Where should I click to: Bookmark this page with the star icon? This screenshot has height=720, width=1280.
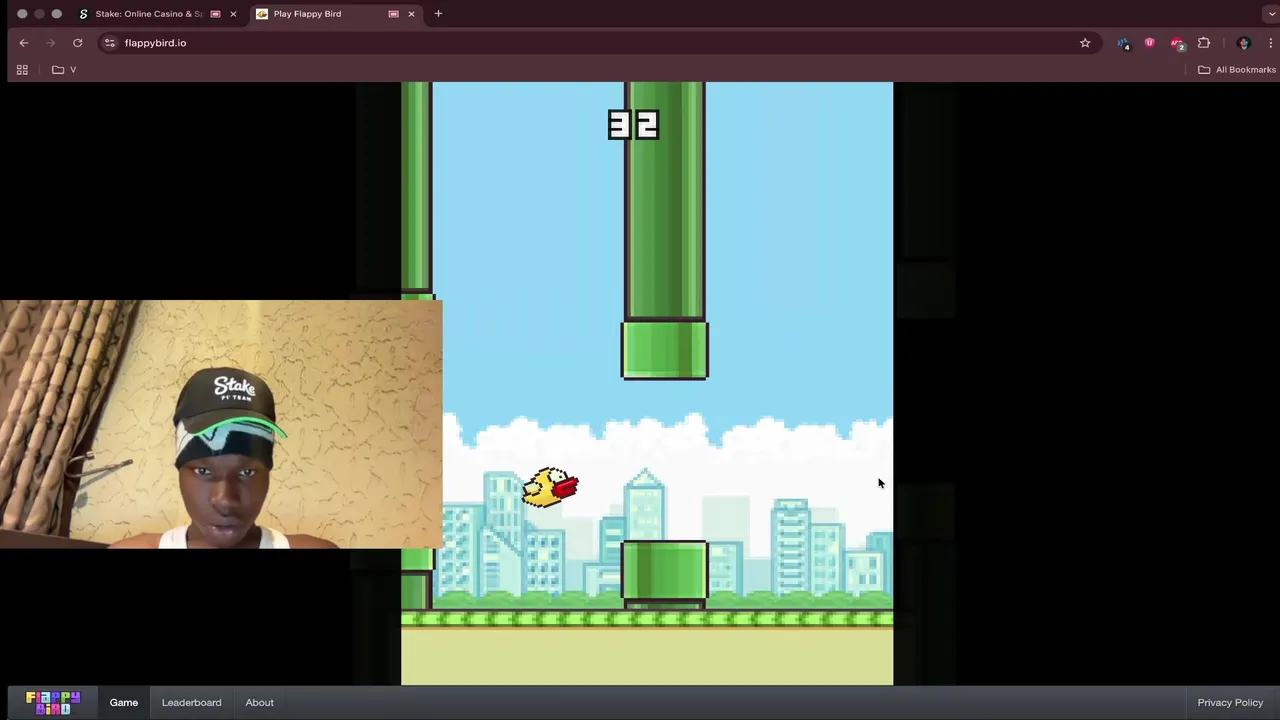coord(1085,43)
